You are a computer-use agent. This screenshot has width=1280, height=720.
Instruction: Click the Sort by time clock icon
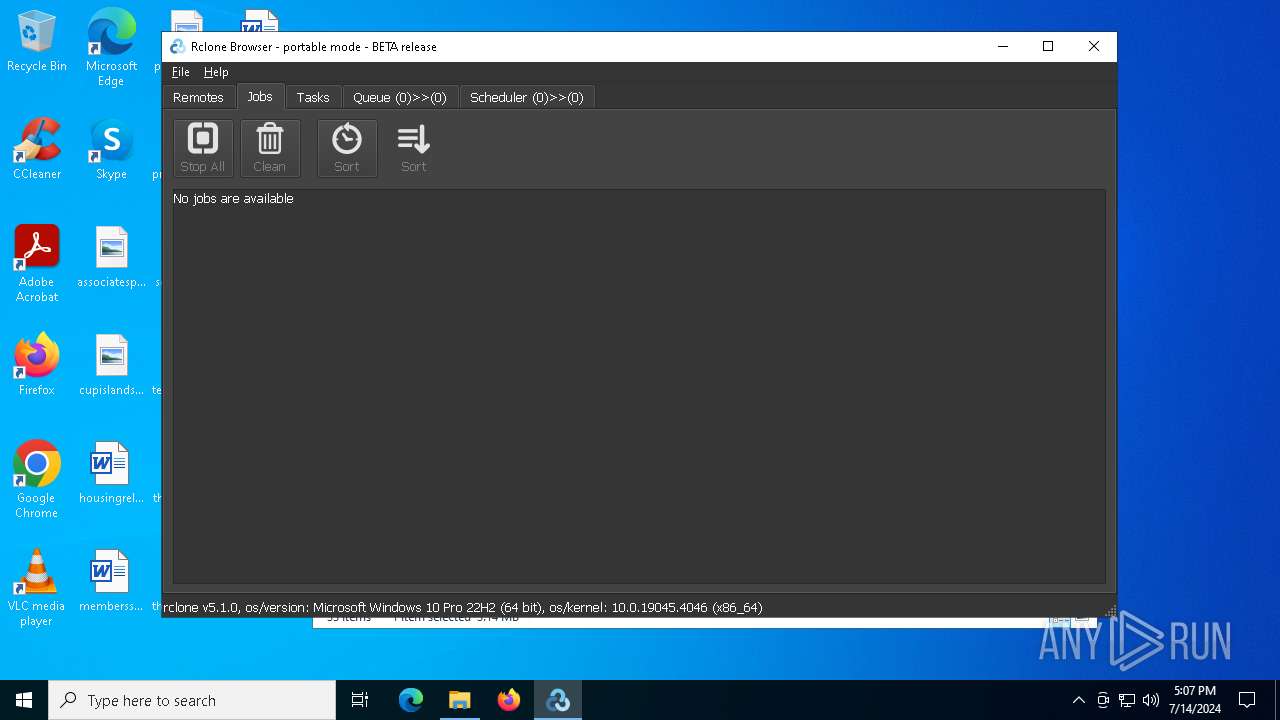pyautogui.click(x=347, y=148)
